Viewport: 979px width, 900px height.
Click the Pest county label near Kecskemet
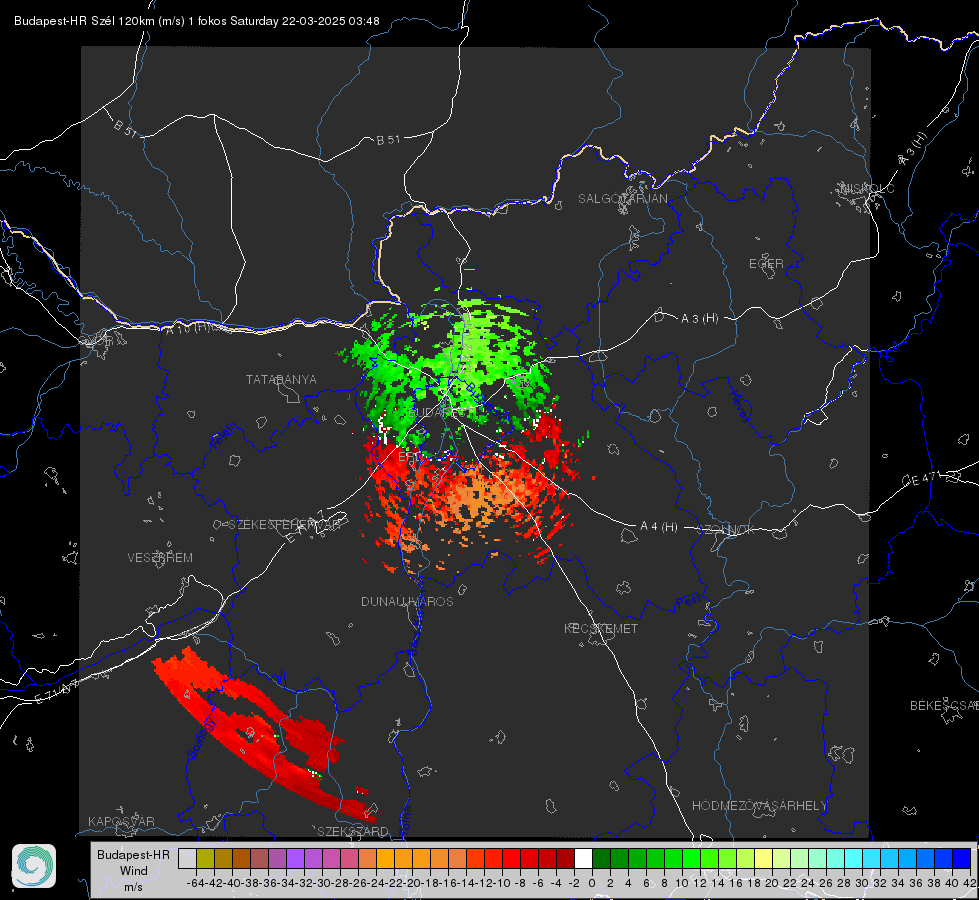coord(689,601)
